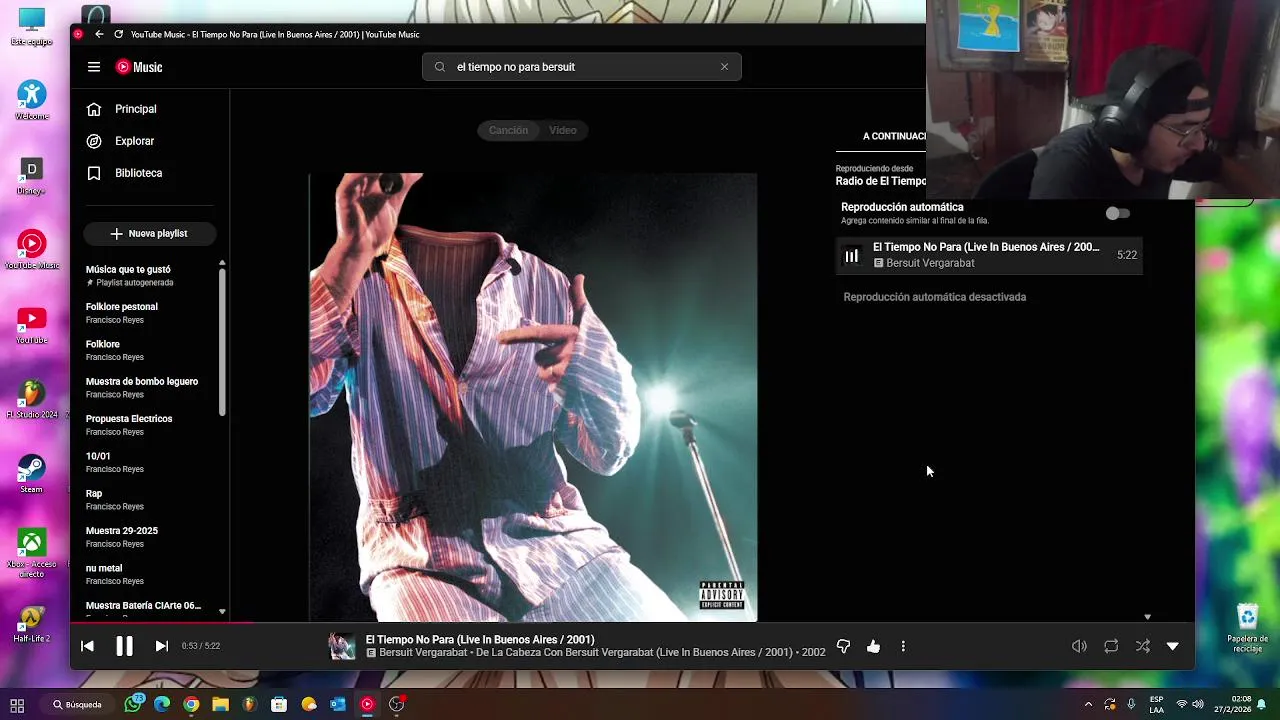The height and width of the screenshot is (720, 1280).
Task: Switch to the Canción view
Action: (x=508, y=130)
